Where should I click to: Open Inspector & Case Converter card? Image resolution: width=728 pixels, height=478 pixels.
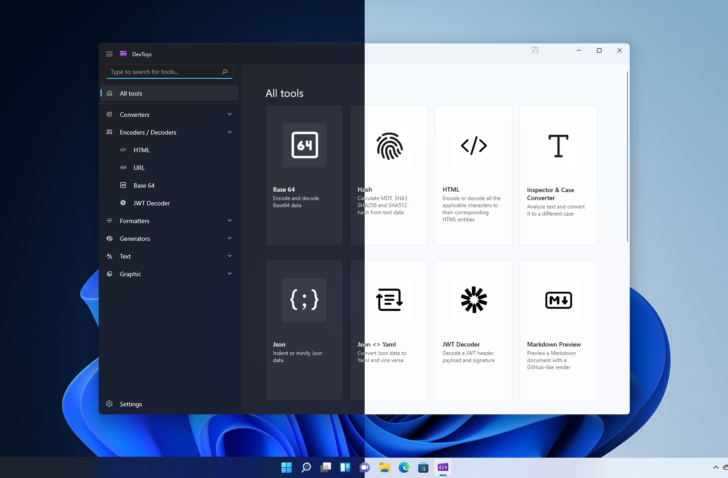558,175
